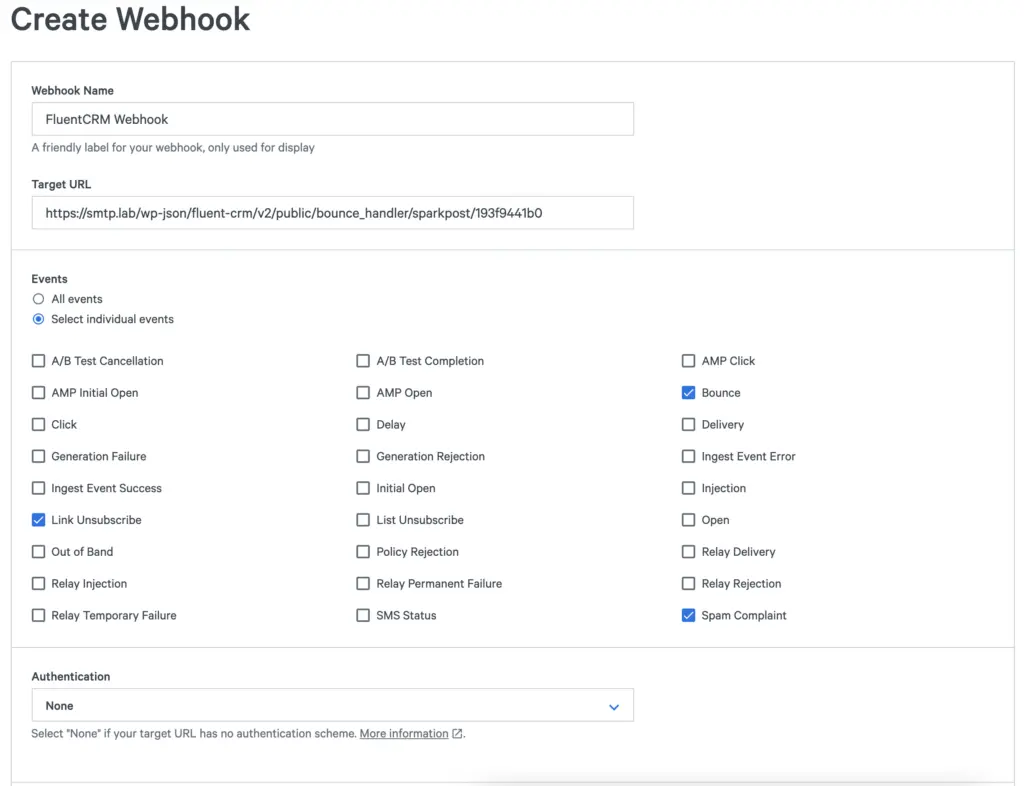Viewport: 1024px width, 786px height.
Task: Select the 'Select individual events' radio button
Action: coord(39,319)
